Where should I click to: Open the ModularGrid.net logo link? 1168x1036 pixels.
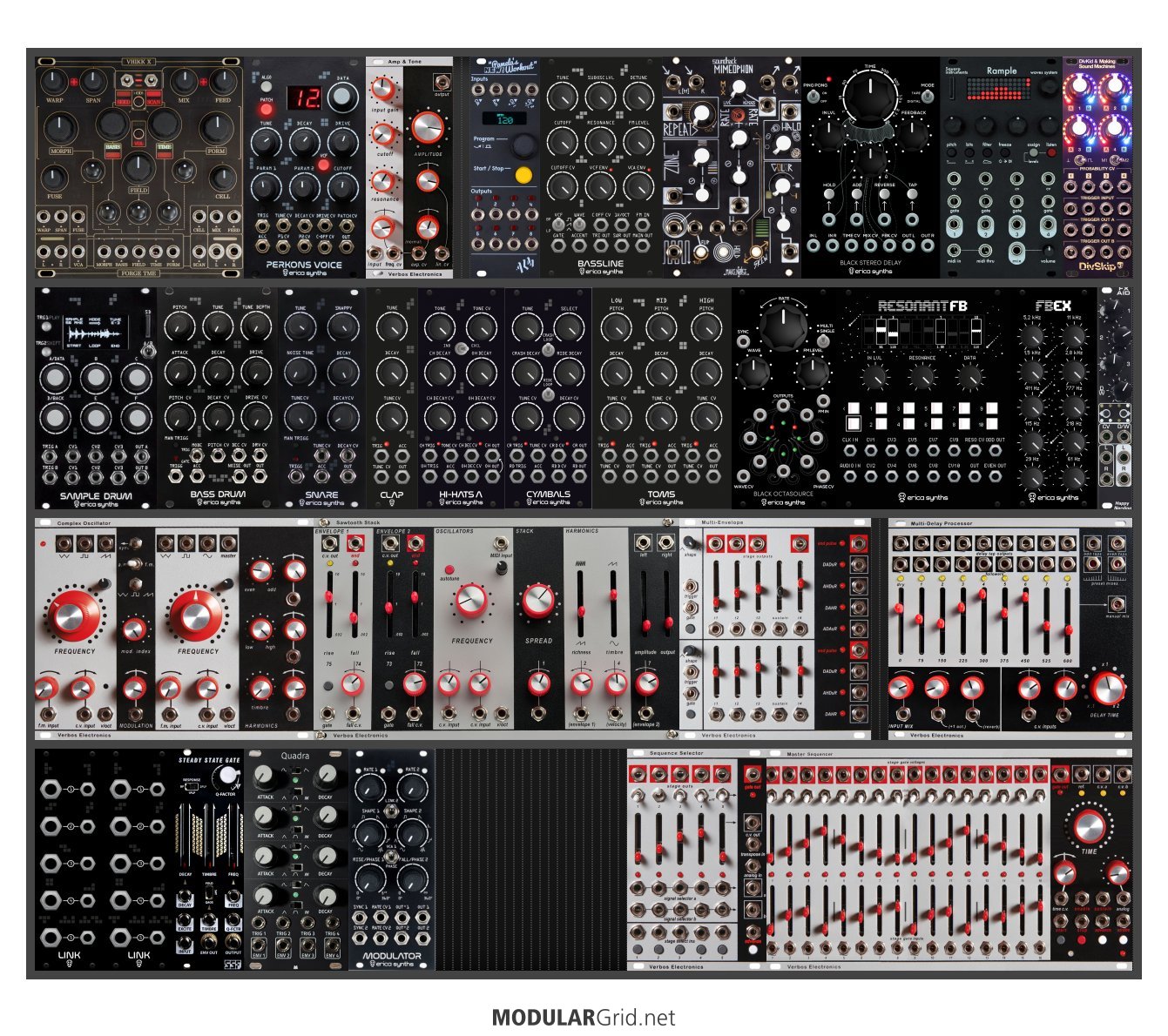coord(584,1018)
